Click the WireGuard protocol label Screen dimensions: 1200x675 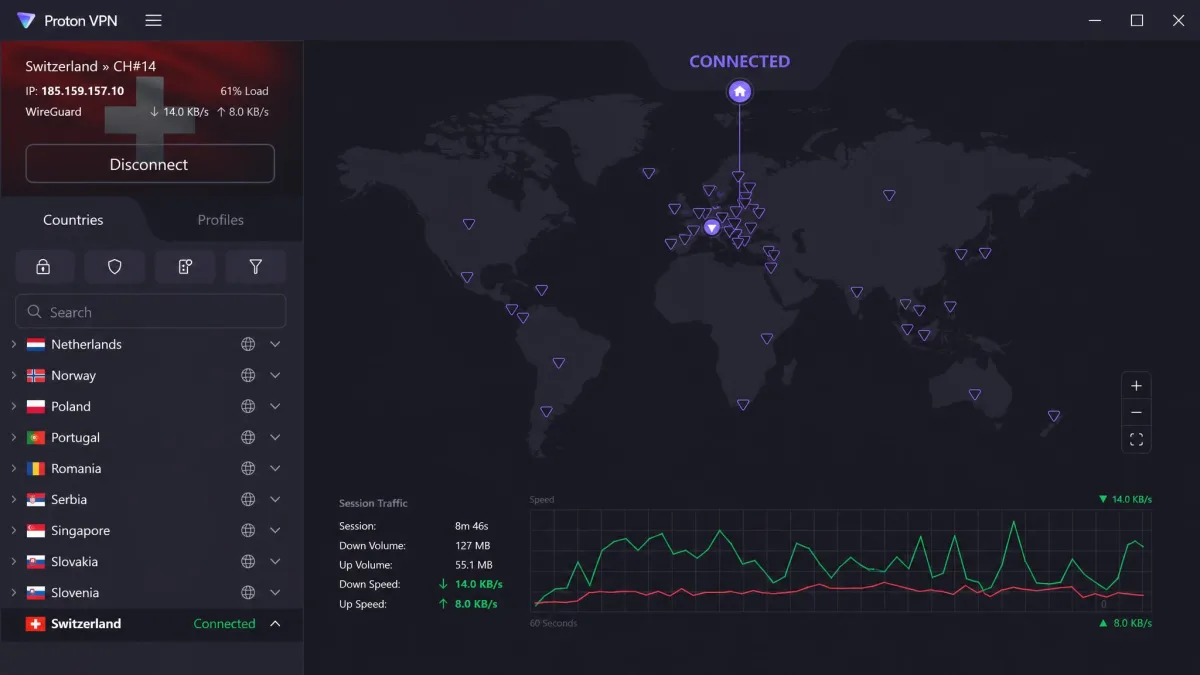pos(53,112)
